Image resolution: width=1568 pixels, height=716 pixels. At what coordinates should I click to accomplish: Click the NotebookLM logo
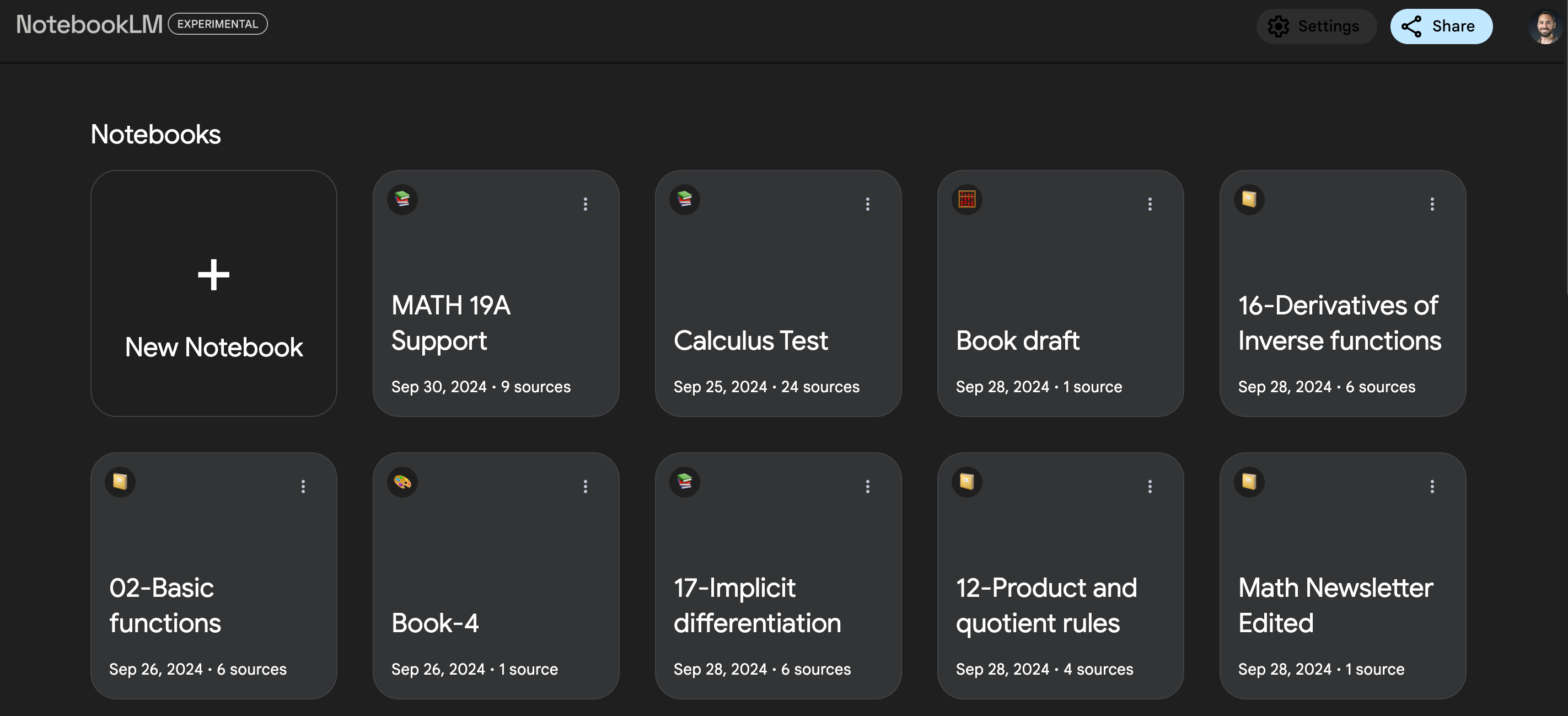point(89,24)
